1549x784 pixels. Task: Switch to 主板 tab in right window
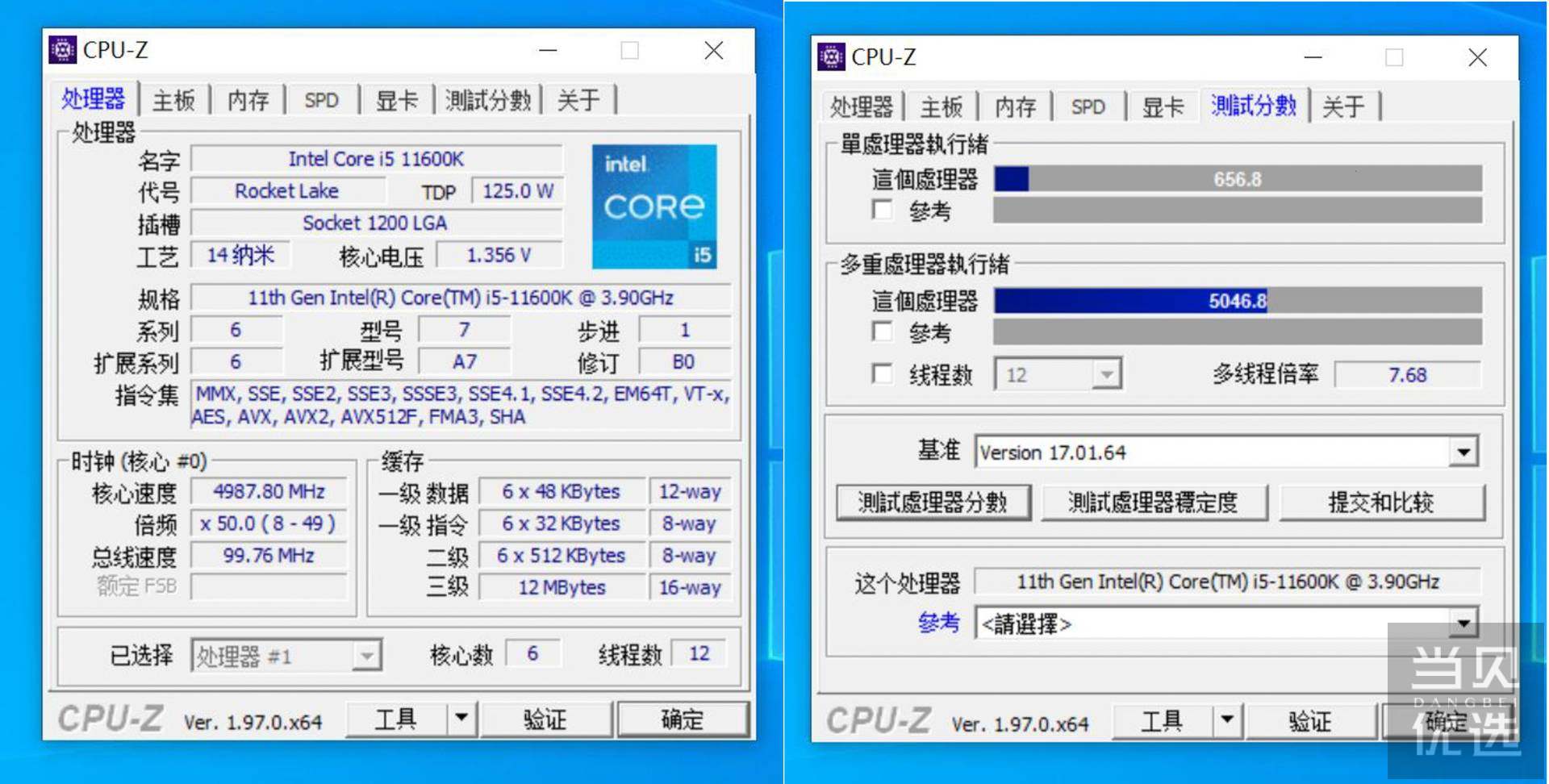941,106
